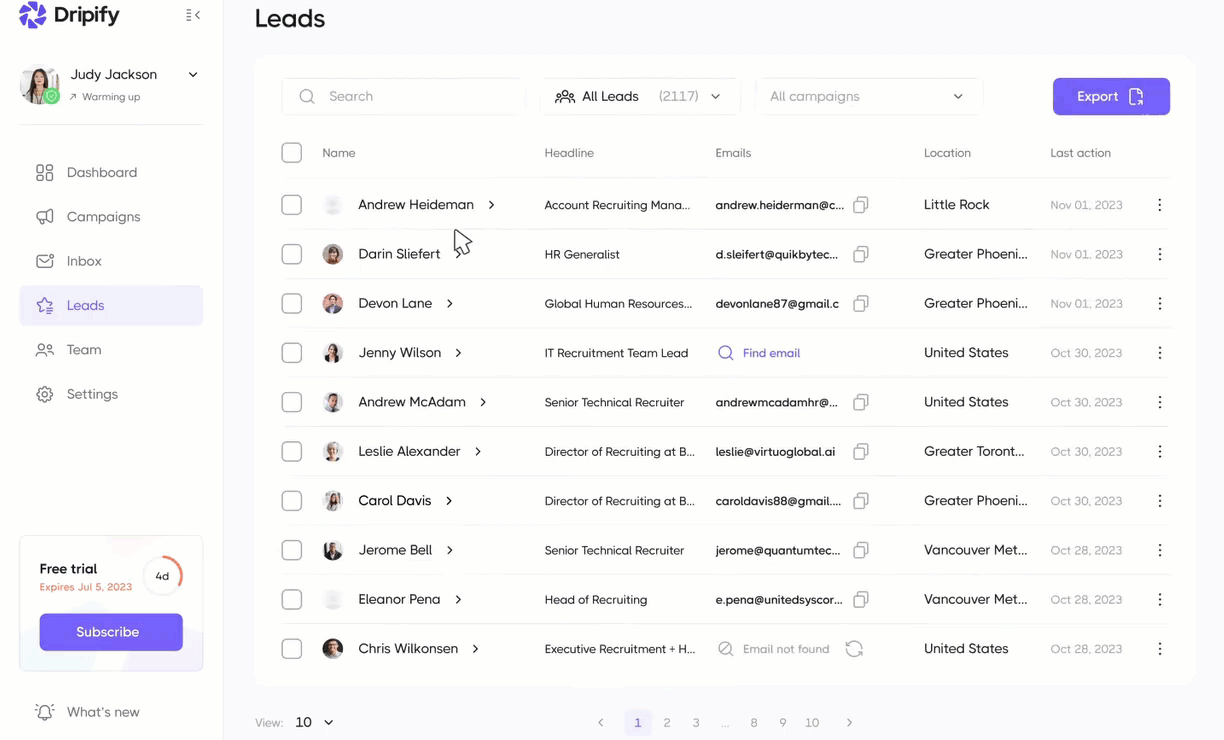Click the Dripify logo
1224x740 pixels.
pyautogui.click(x=69, y=15)
